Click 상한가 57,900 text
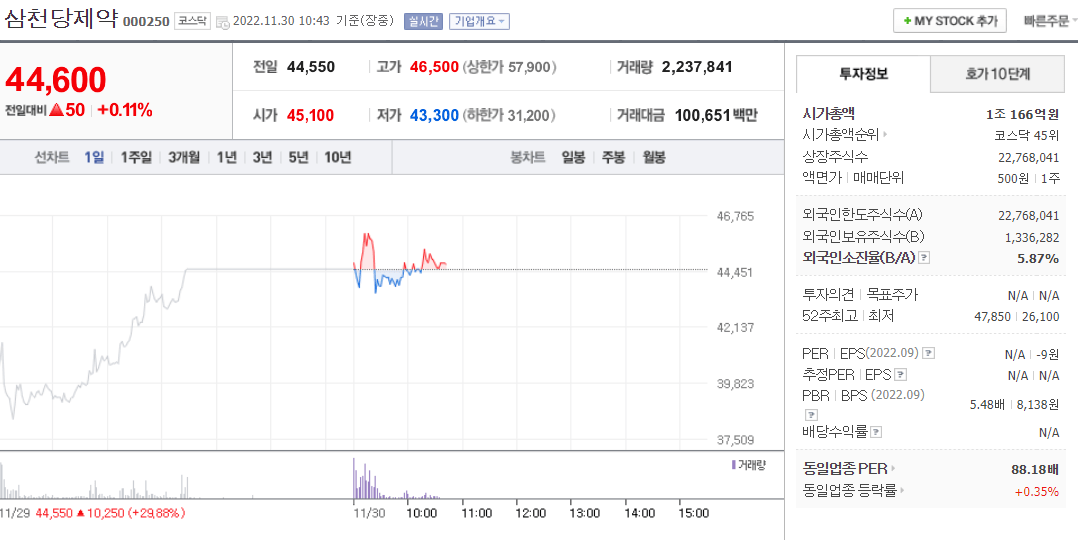 click(x=510, y=67)
